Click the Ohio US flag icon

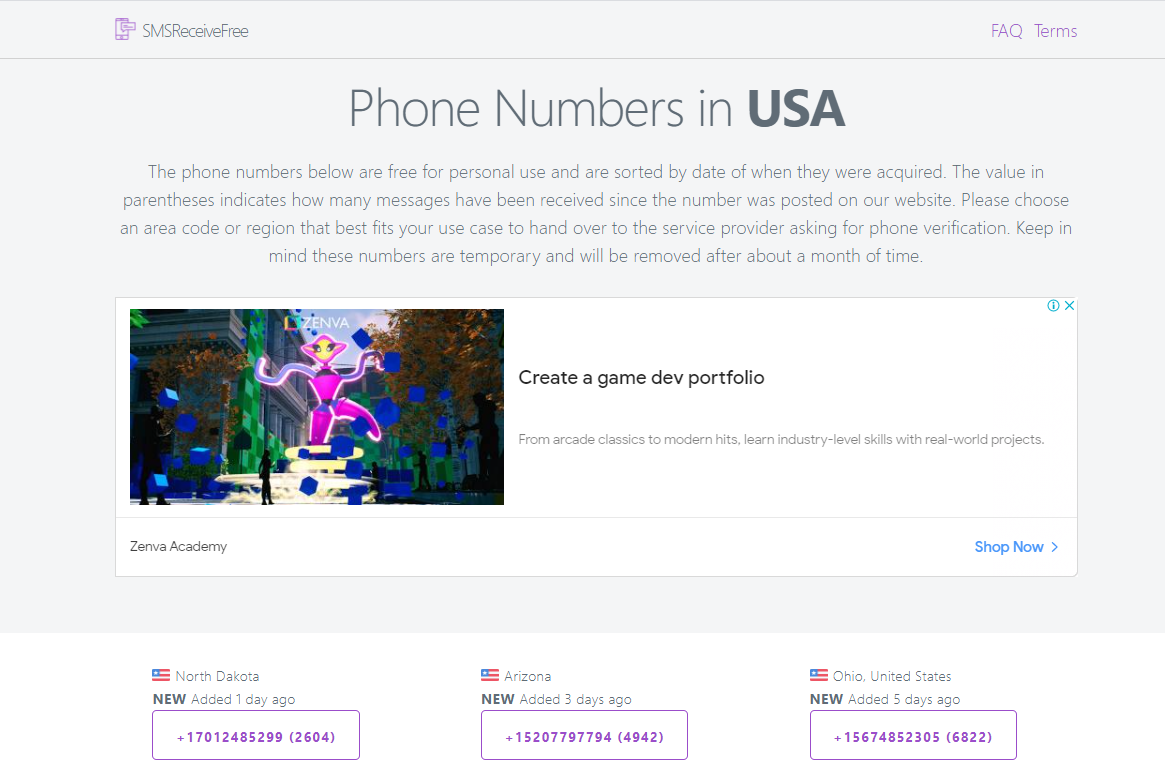coord(819,675)
